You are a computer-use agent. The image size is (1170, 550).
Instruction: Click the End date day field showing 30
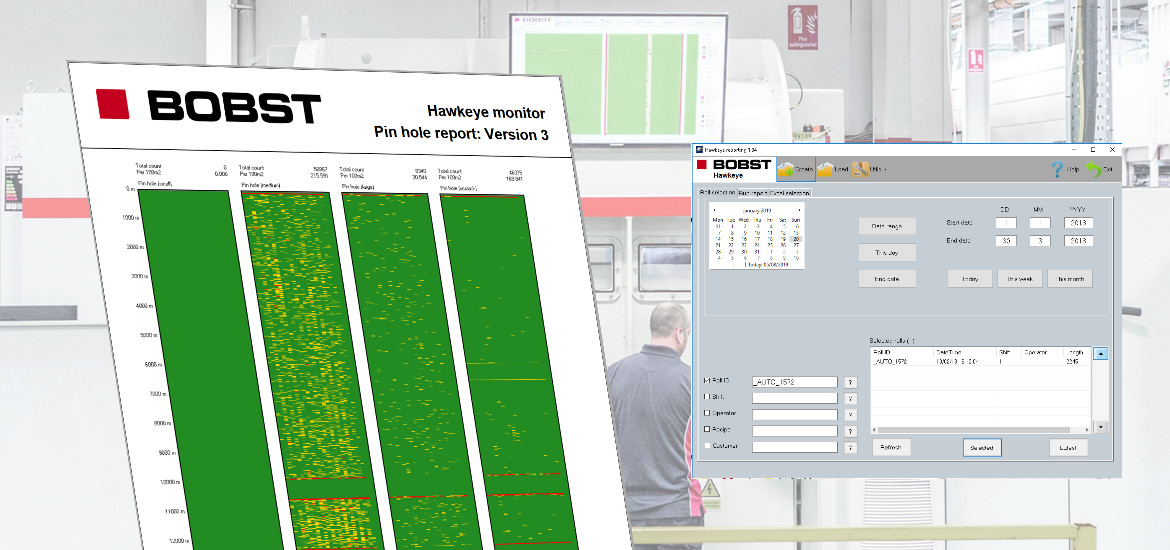[x=1006, y=241]
